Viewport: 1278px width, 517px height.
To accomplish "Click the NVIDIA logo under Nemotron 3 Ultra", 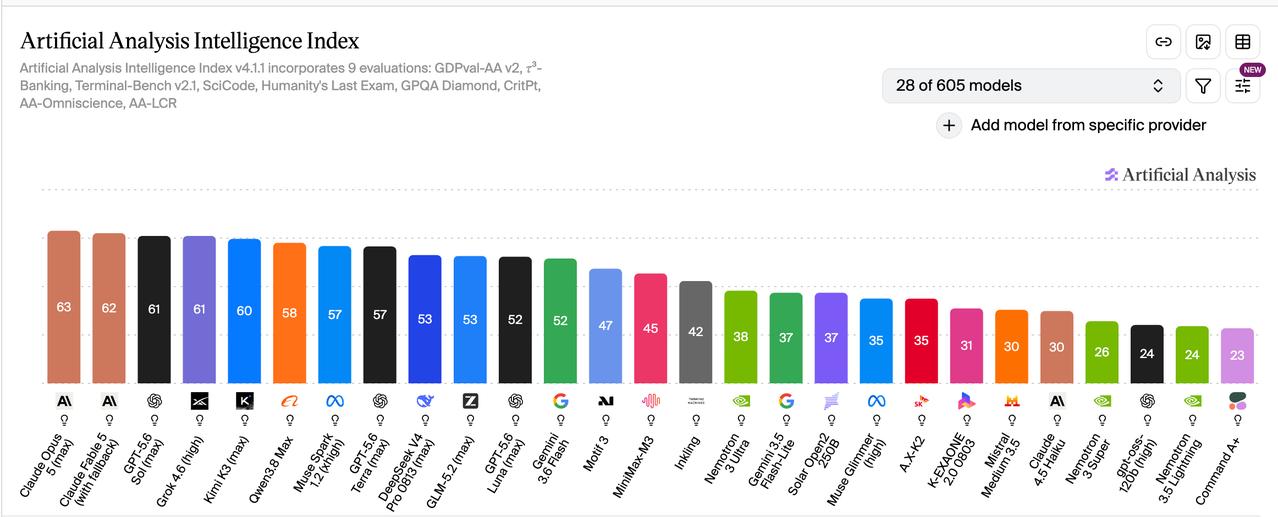I will tap(741, 400).
